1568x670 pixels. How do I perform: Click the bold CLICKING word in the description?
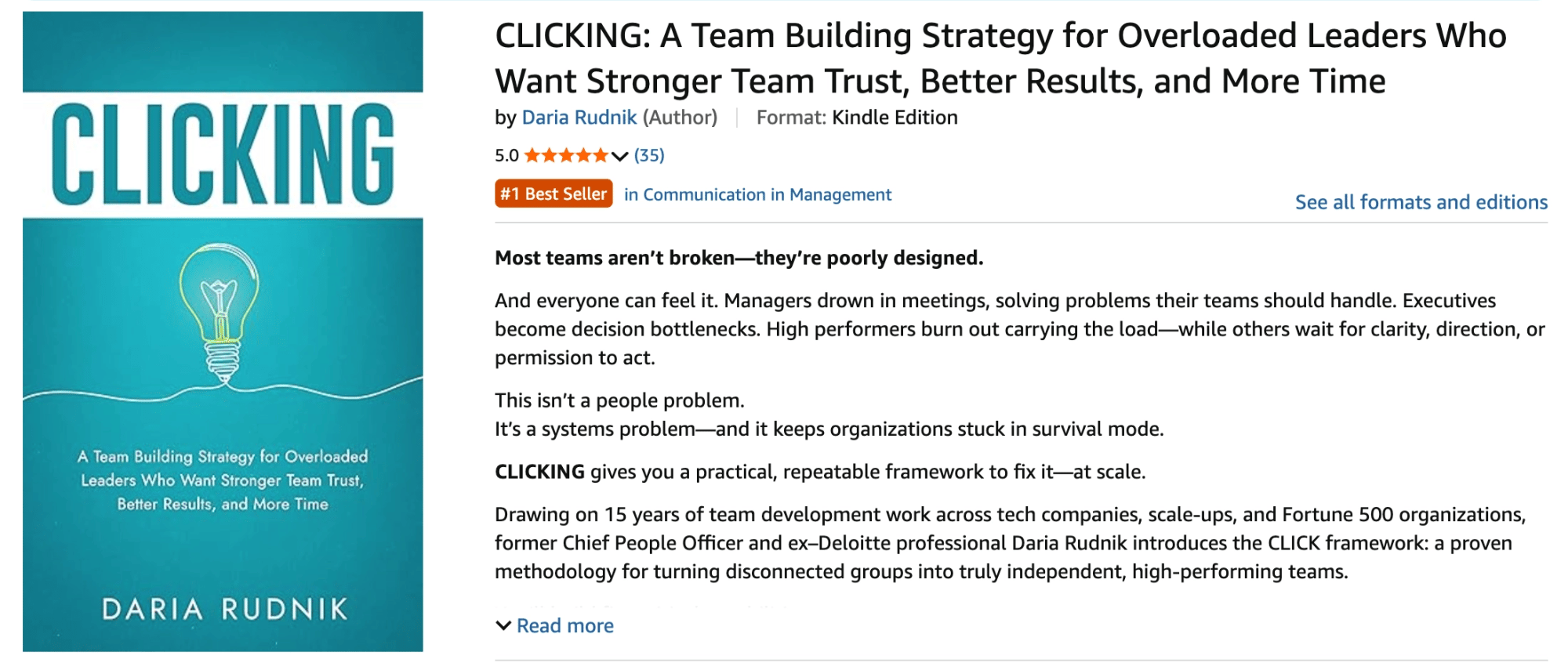[539, 472]
